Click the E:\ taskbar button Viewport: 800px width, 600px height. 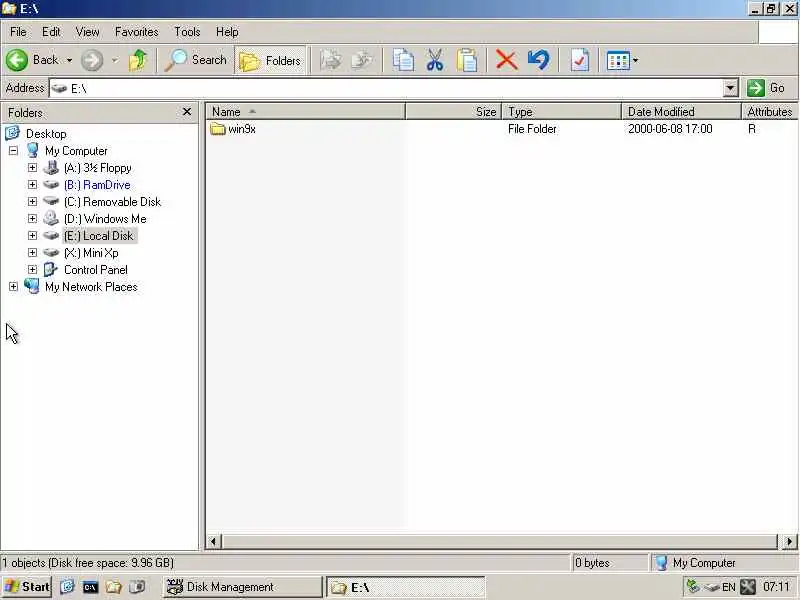[x=406, y=587]
